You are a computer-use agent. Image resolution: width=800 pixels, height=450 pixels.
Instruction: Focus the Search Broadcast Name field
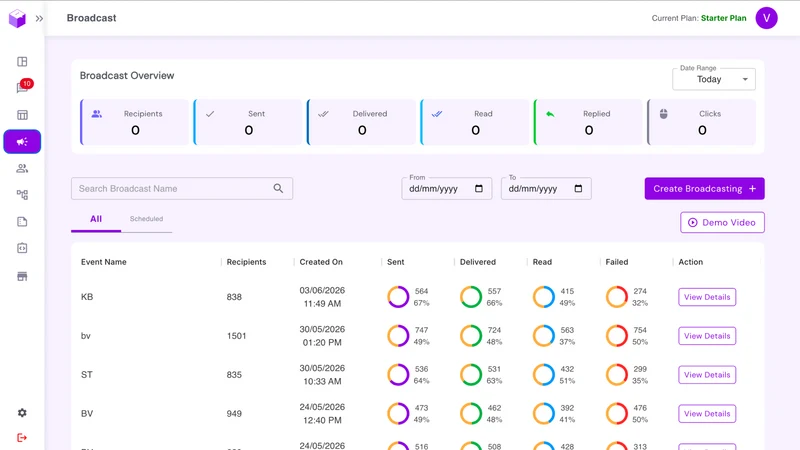[x=182, y=189]
